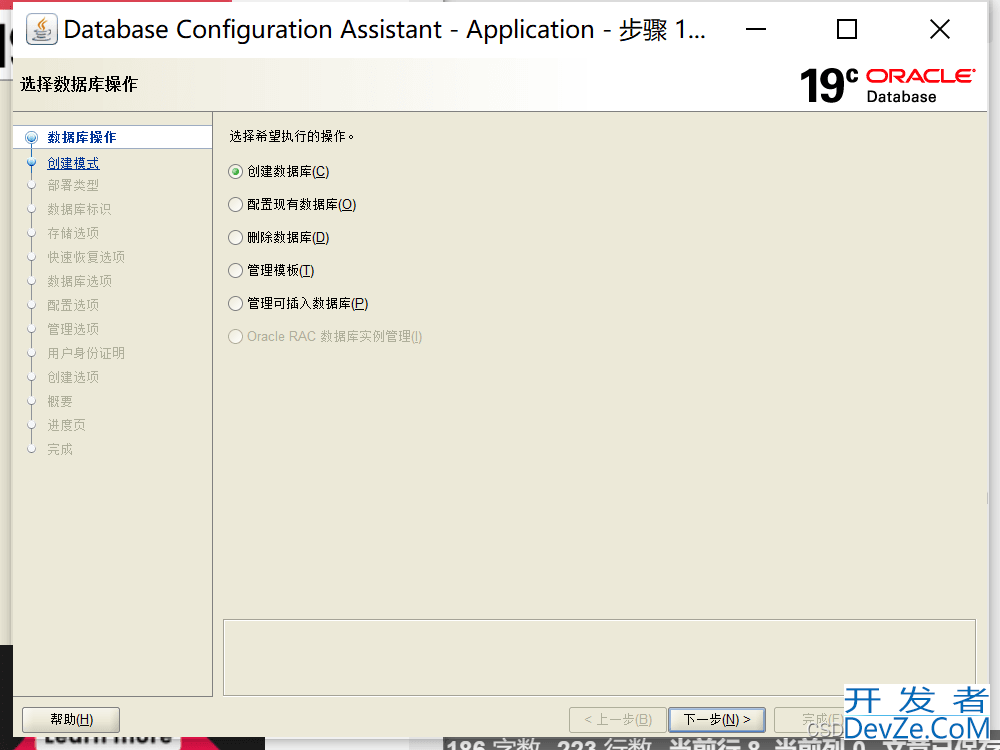Screen dimensions: 1000x750
Task: Click the Oracle 19c Database logo
Action: 888,85
